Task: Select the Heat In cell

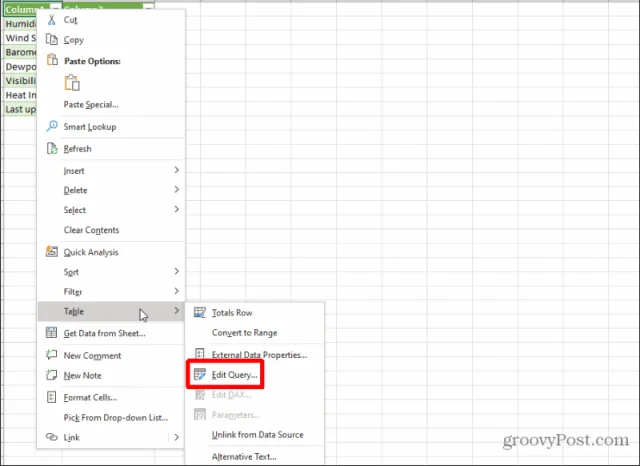Action: click(20, 95)
